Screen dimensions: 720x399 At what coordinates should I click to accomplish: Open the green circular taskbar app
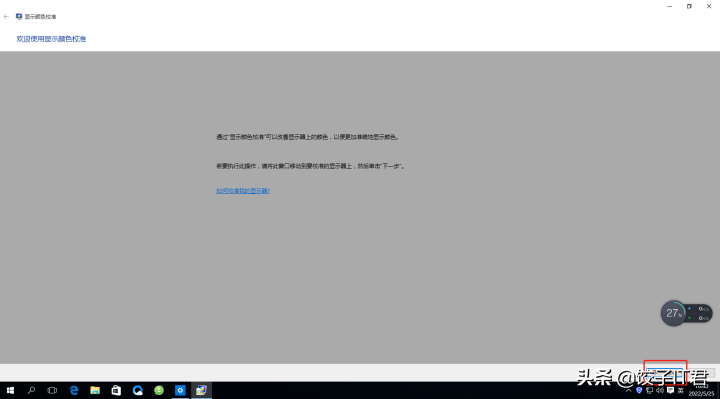[x=159, y=390]
